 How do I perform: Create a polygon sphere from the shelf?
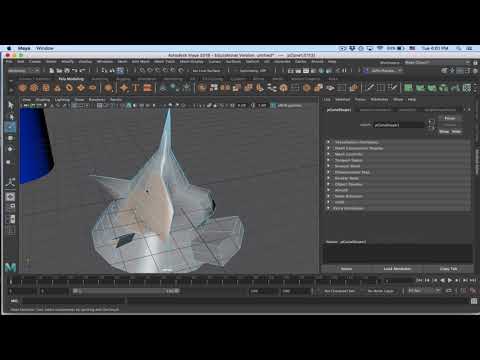[x=22, y=88]
